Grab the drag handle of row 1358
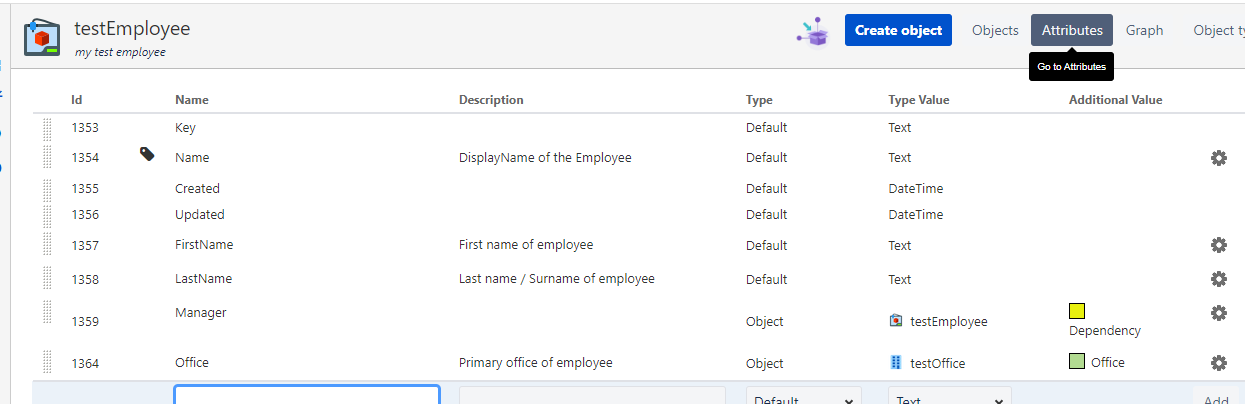1245x404 pixels. pyautogui.click(x=47, y=277)
